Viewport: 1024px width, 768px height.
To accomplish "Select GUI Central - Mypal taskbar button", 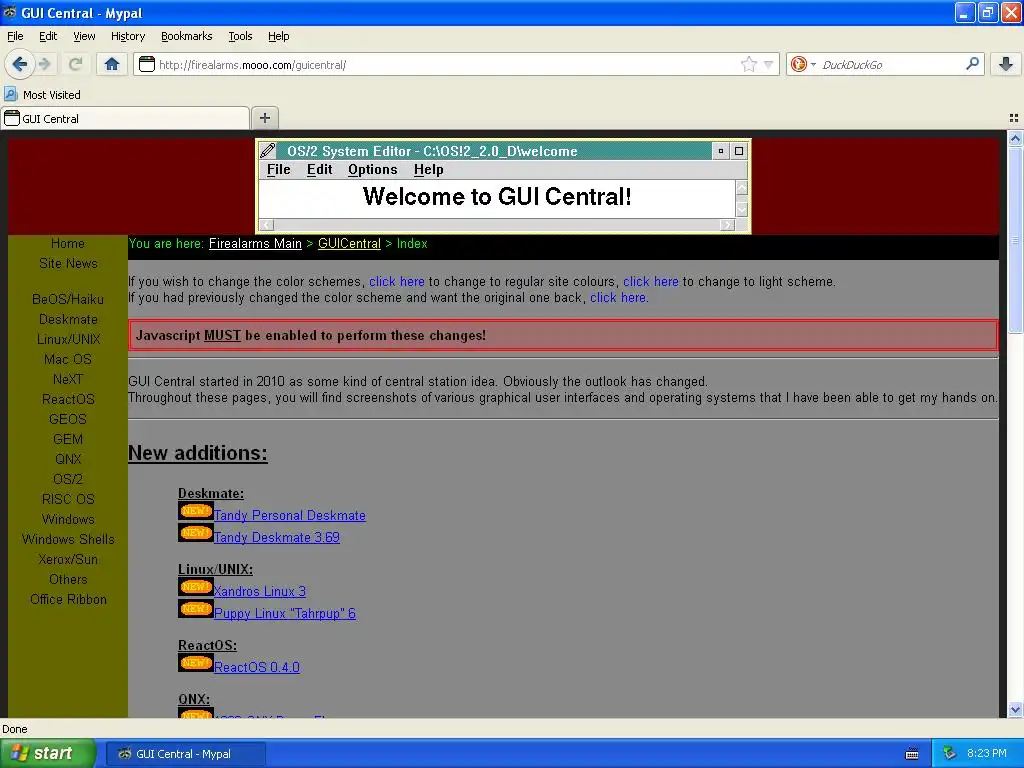I will click(x=185, y=754).
